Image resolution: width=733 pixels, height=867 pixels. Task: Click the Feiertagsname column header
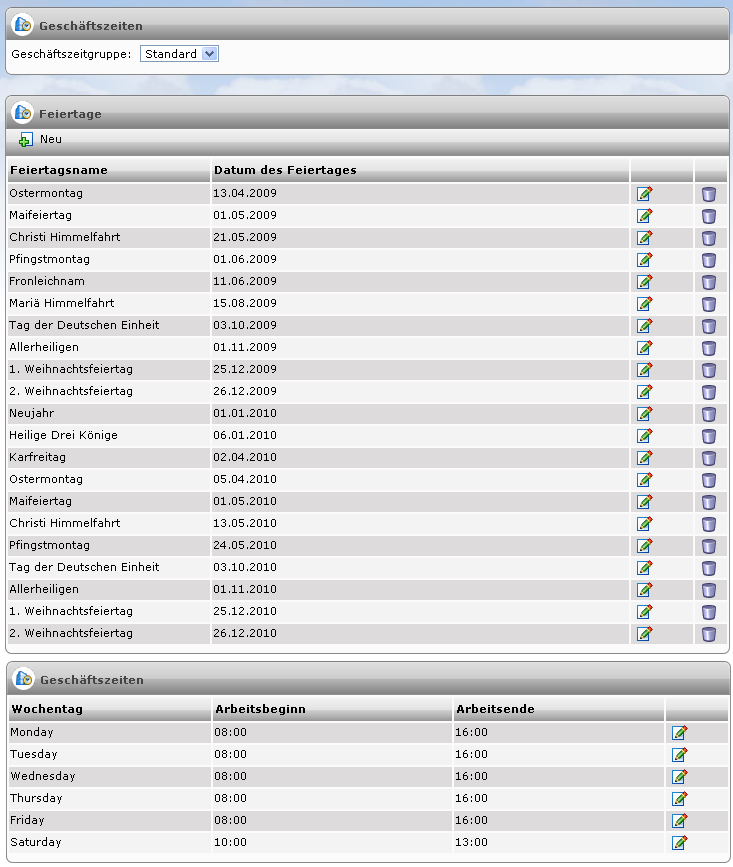click(59, 170)
